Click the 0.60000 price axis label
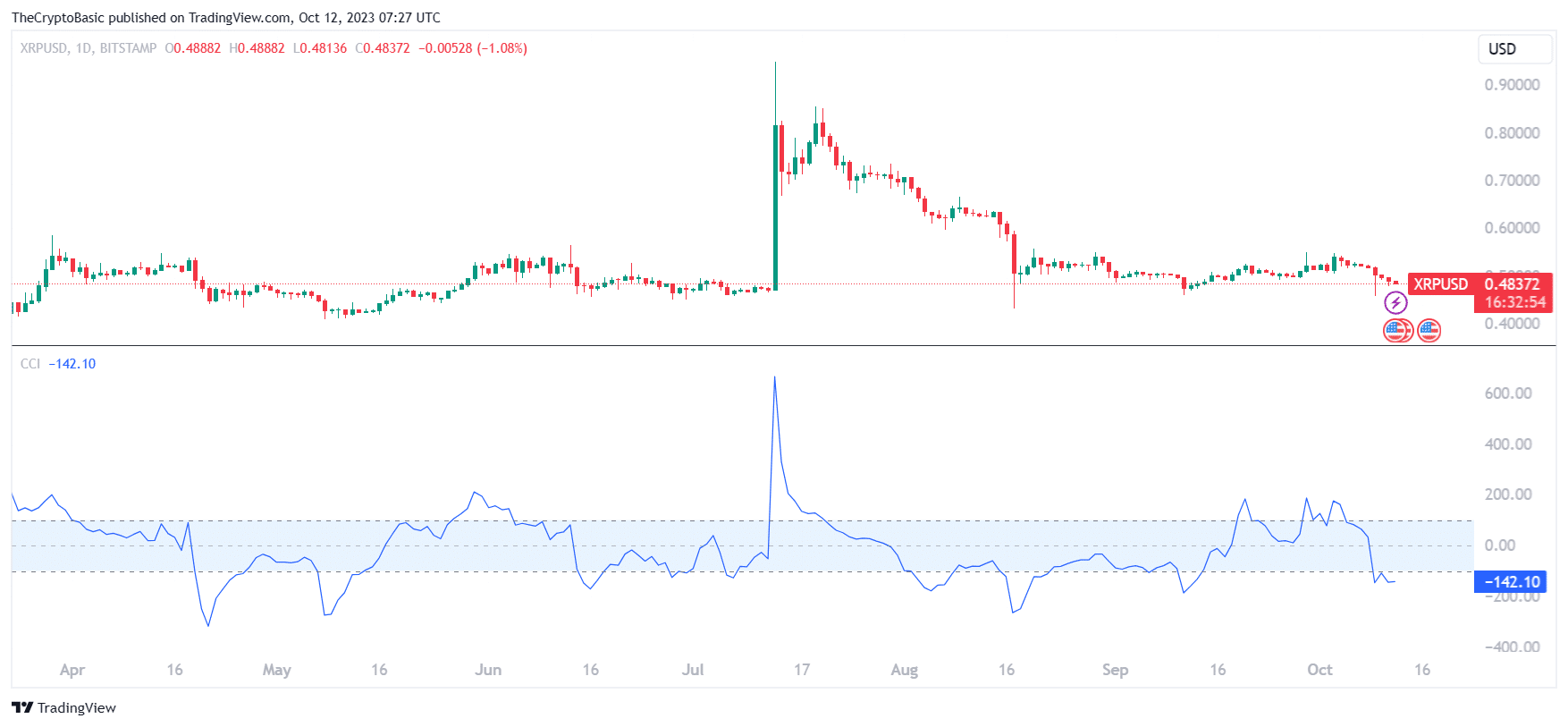 [x=1512, y=228]
